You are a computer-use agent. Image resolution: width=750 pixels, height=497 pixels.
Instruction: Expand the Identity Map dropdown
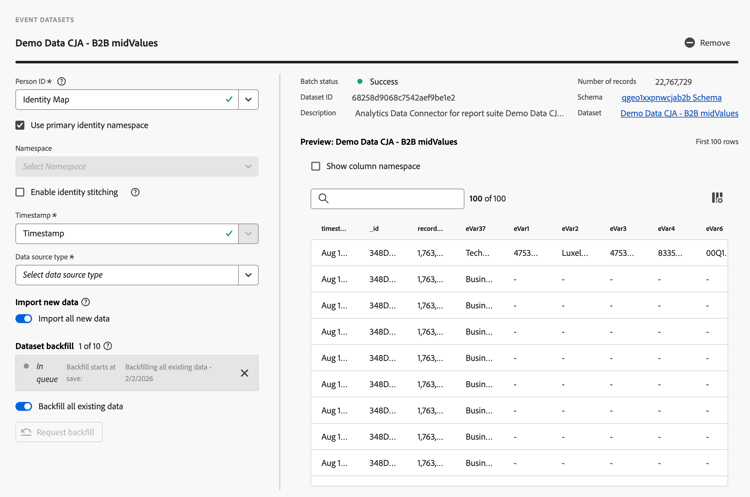pos(248,100)
